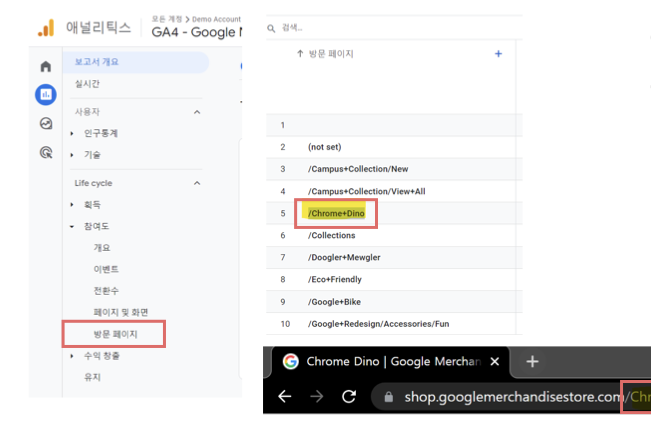Select /Campus+Collection/View+All row
The height and width of the screenshot is (435, 651).
pyautogui.click(x=394, y=191)
